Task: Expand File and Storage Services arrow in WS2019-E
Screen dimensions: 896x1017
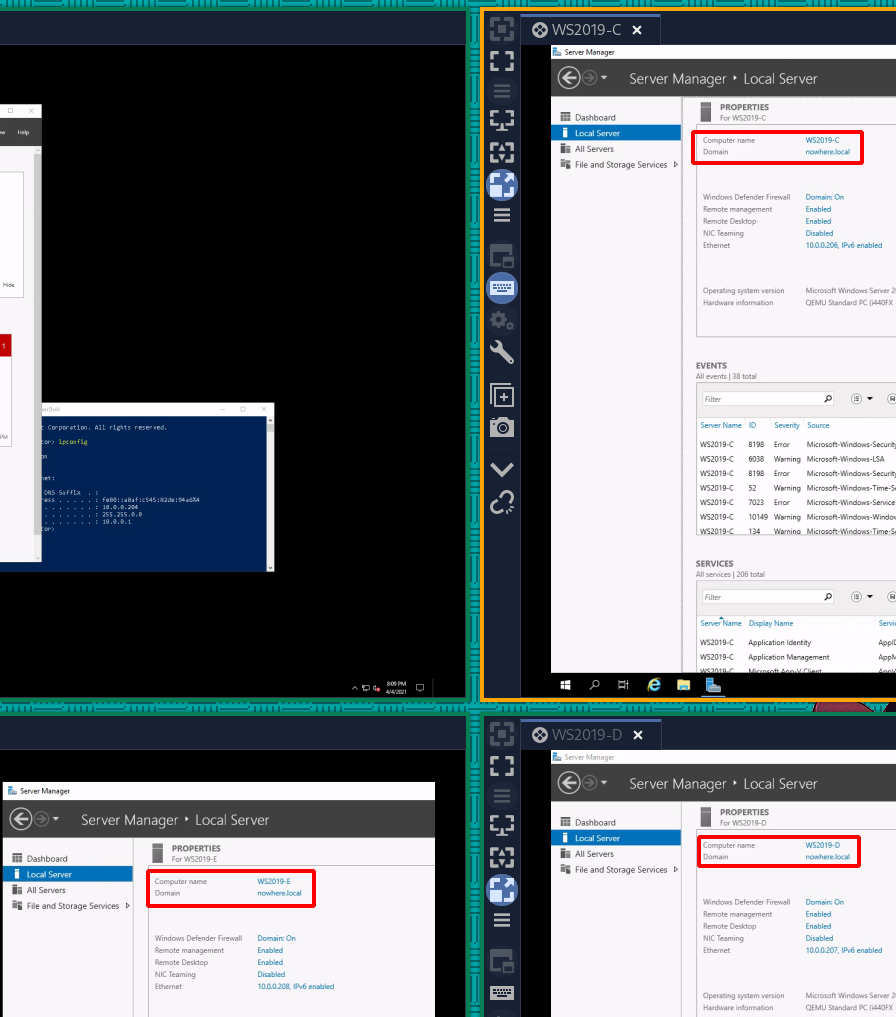Action: [x=128, y=906]
